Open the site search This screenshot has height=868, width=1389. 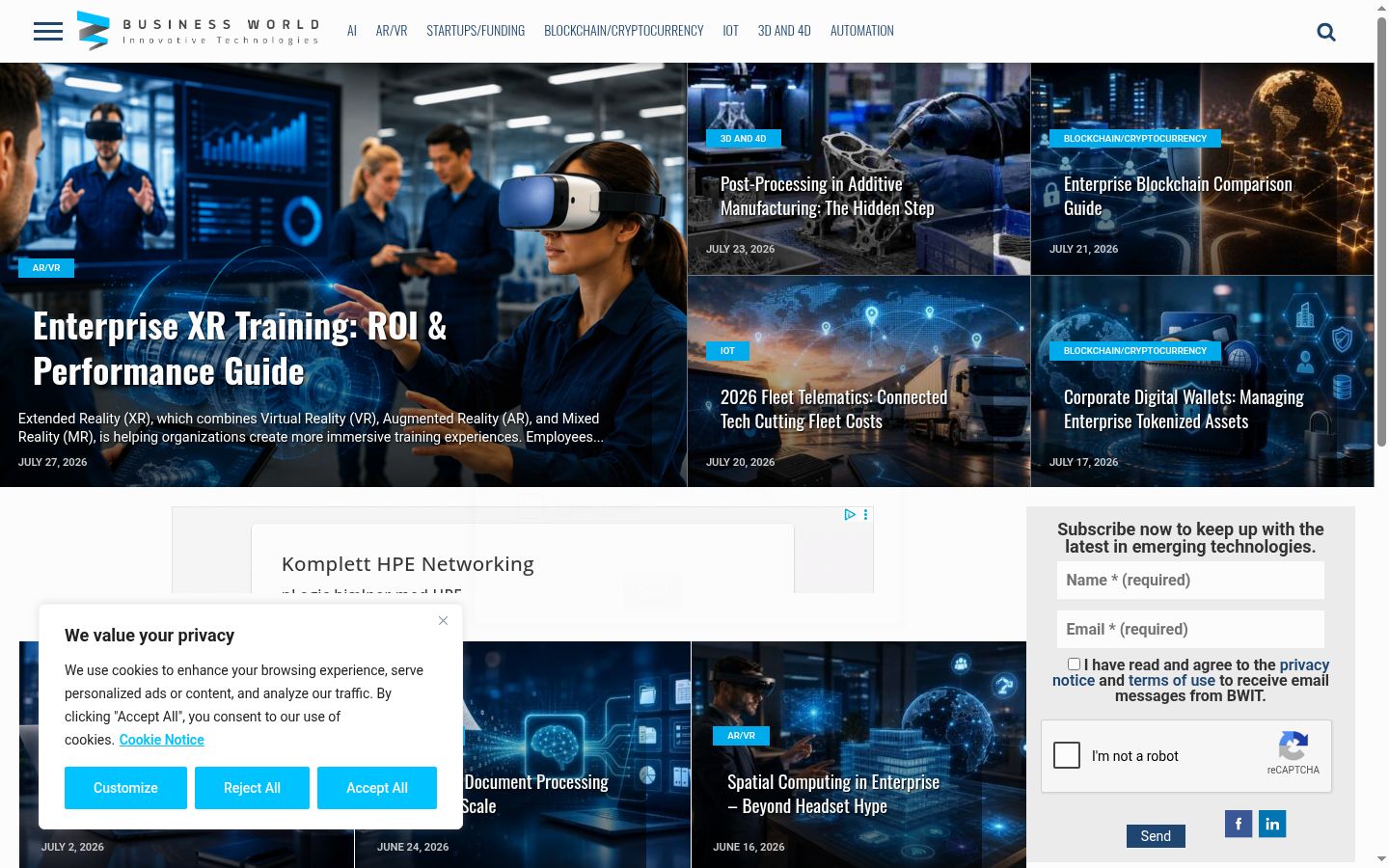coord(1326,32)
